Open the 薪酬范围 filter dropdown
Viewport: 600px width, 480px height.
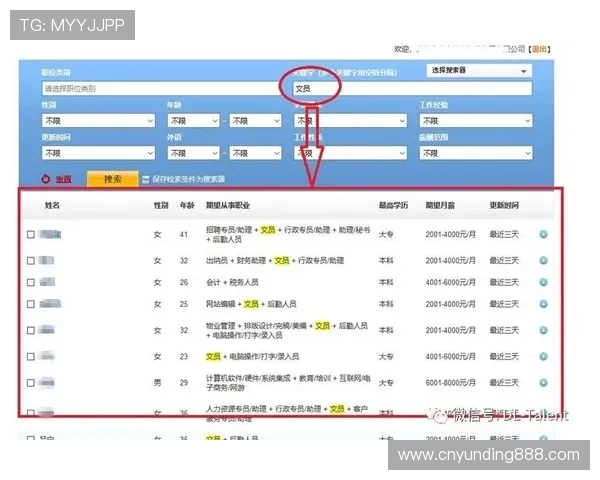pos(476,153)
